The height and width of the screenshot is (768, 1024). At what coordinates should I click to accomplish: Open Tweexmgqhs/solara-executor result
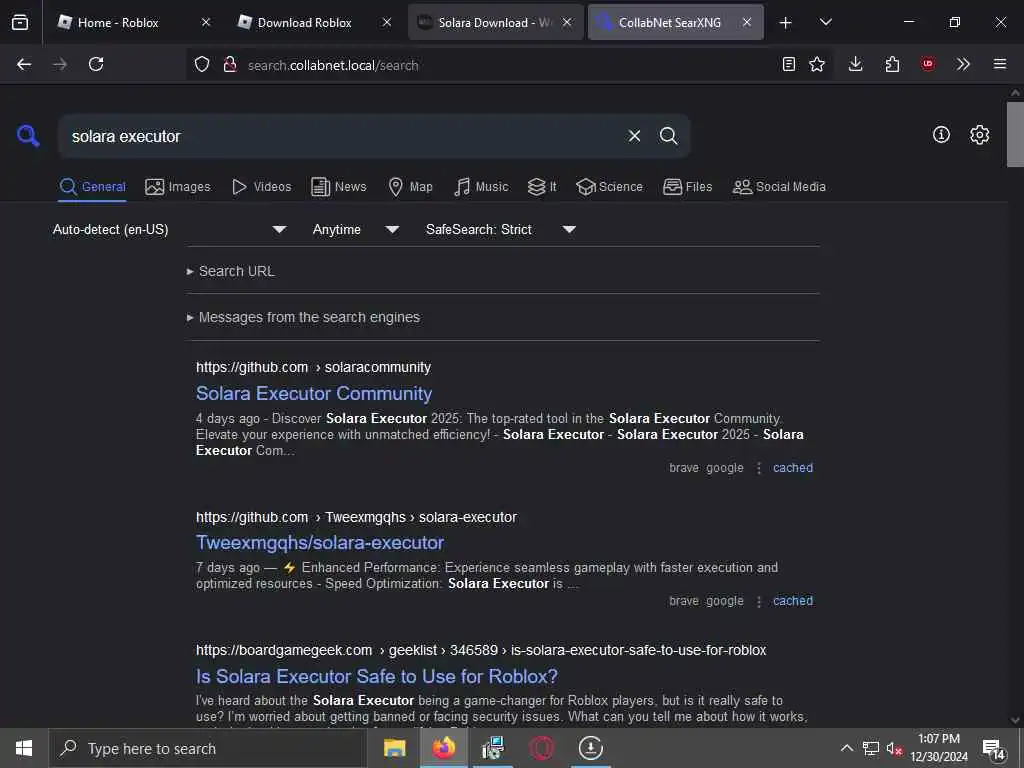tap(320, 543)
